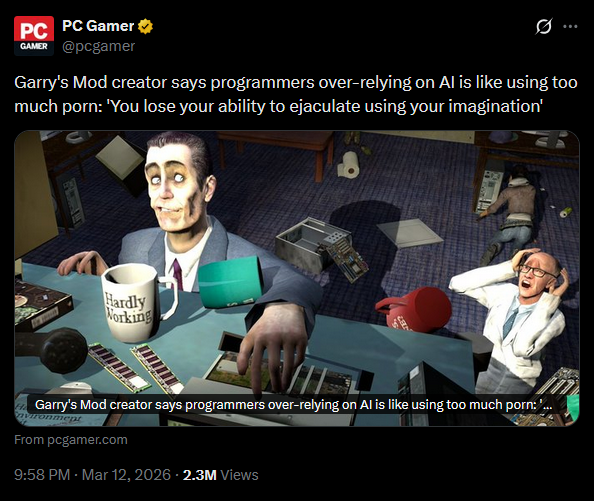The image size is (594, 501).
Task: Open the Grok slashed-circle icon
Action: tap(544, 27)
